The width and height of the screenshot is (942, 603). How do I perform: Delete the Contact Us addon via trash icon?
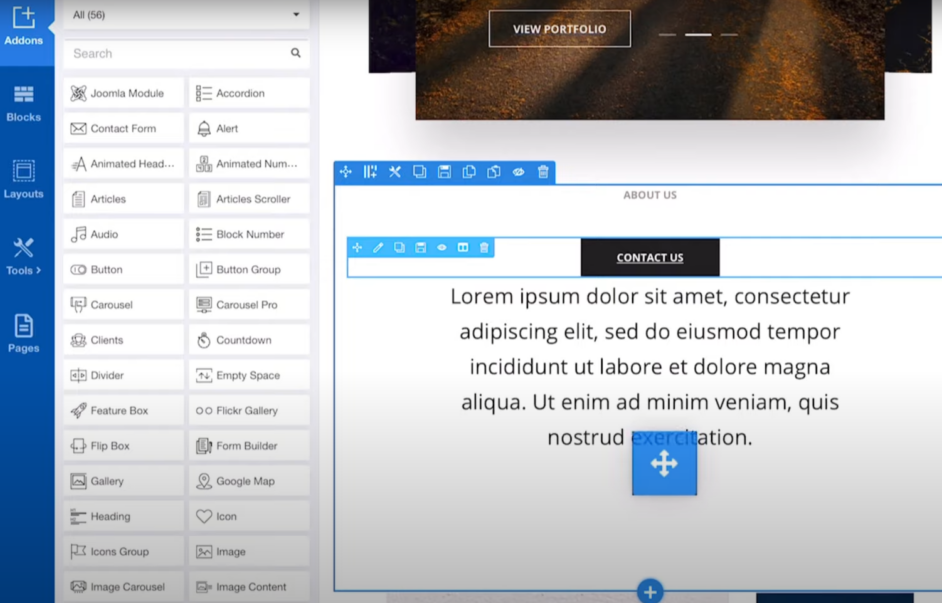pos(484,248)
